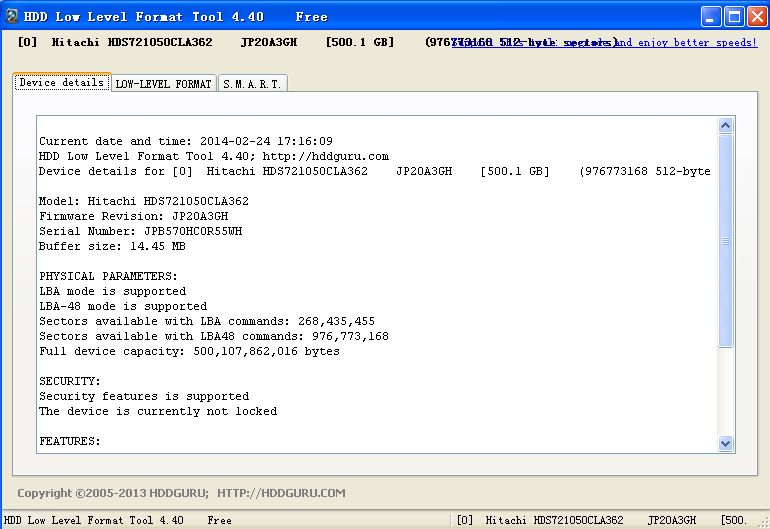The height and width of the screenshot is (529, 770).
Task: Click 'Security features is supported' line
Action: (144, 396)
